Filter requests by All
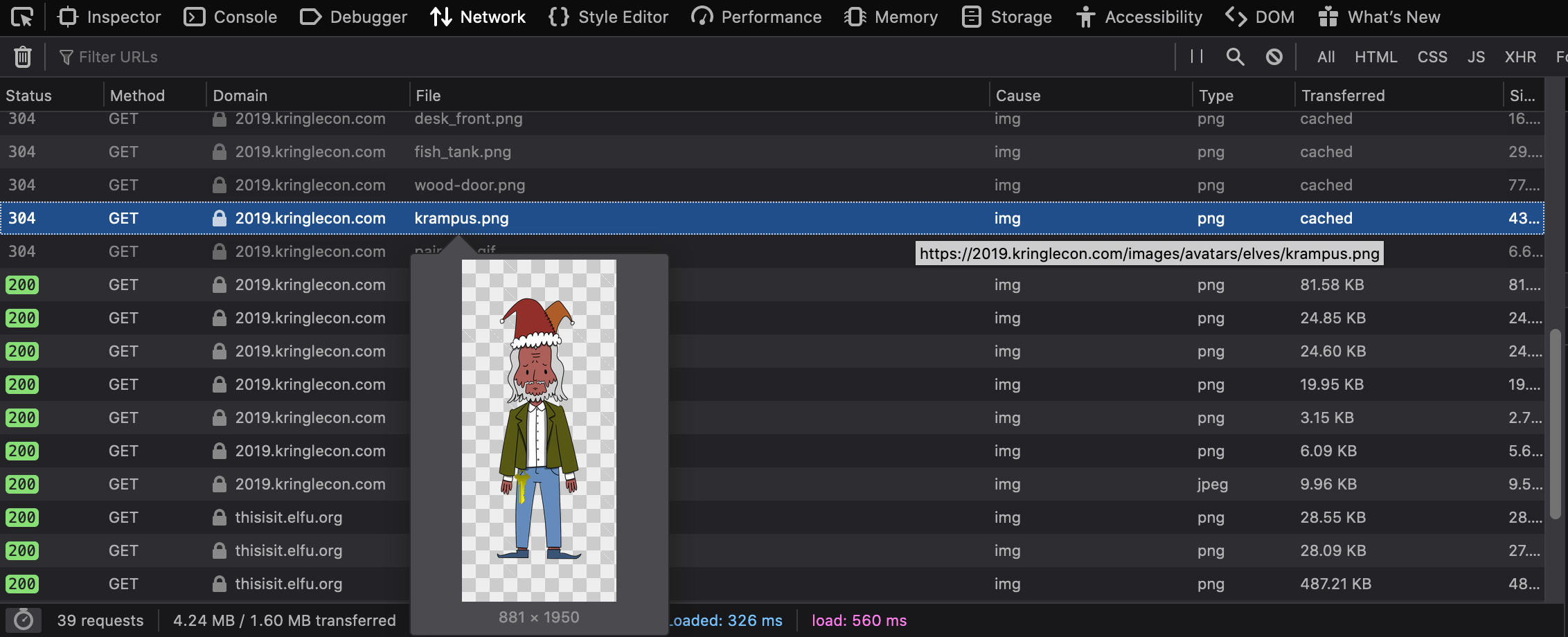1568x637 pixels. 1326,57
